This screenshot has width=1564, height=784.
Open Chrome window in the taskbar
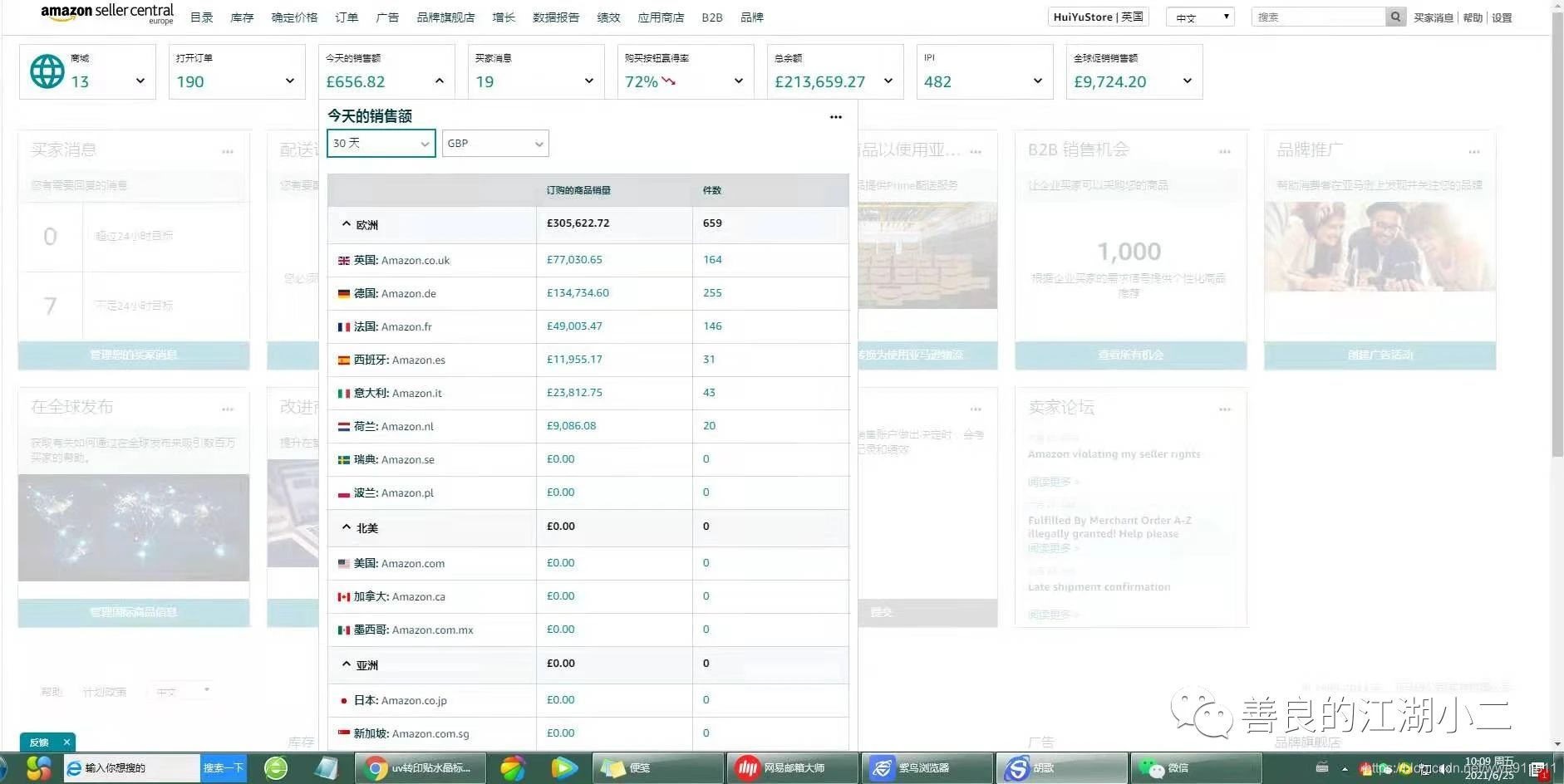tap(419, 768)
